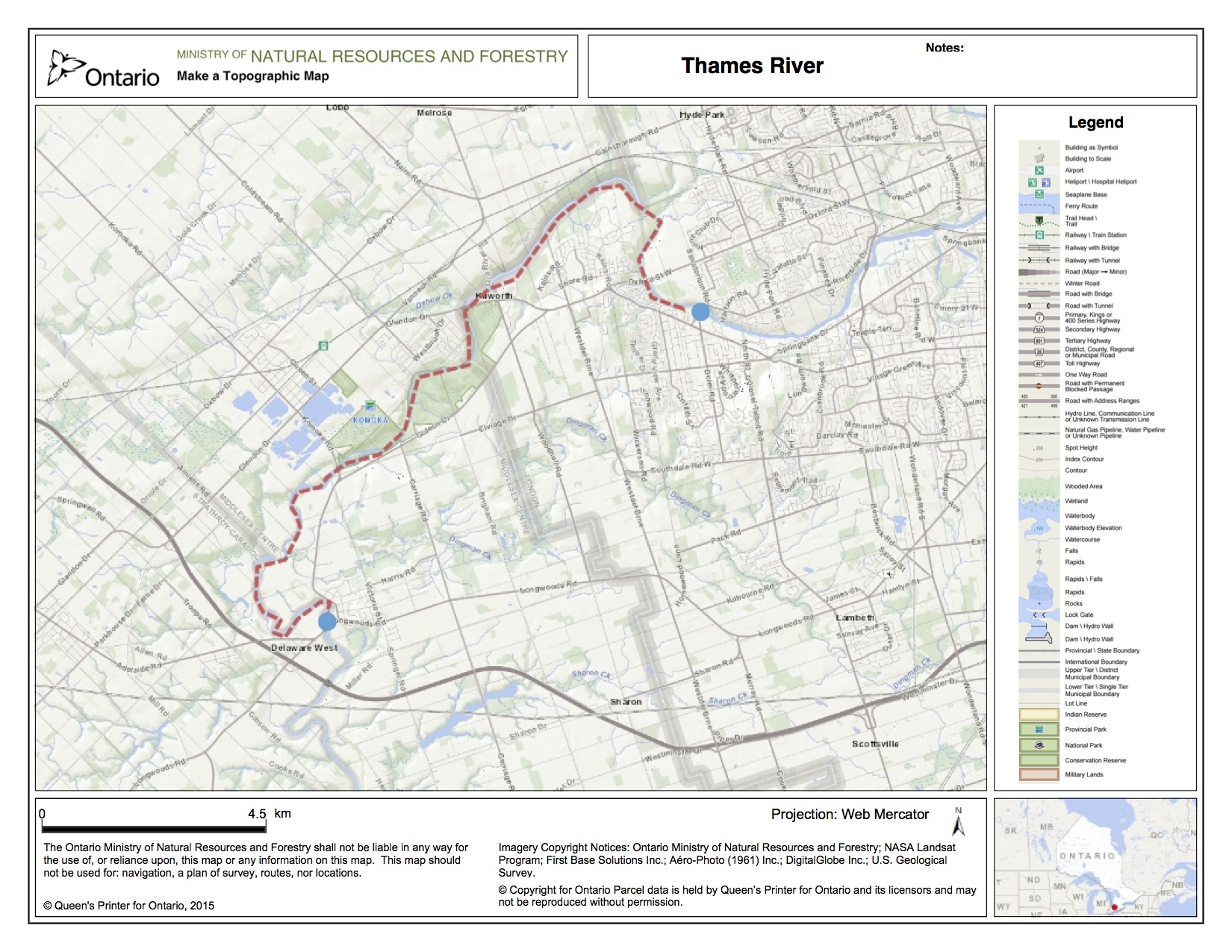Click the north arrow compass icon
This screenshot has width=1232, height=952.
[x=959, y=822]
